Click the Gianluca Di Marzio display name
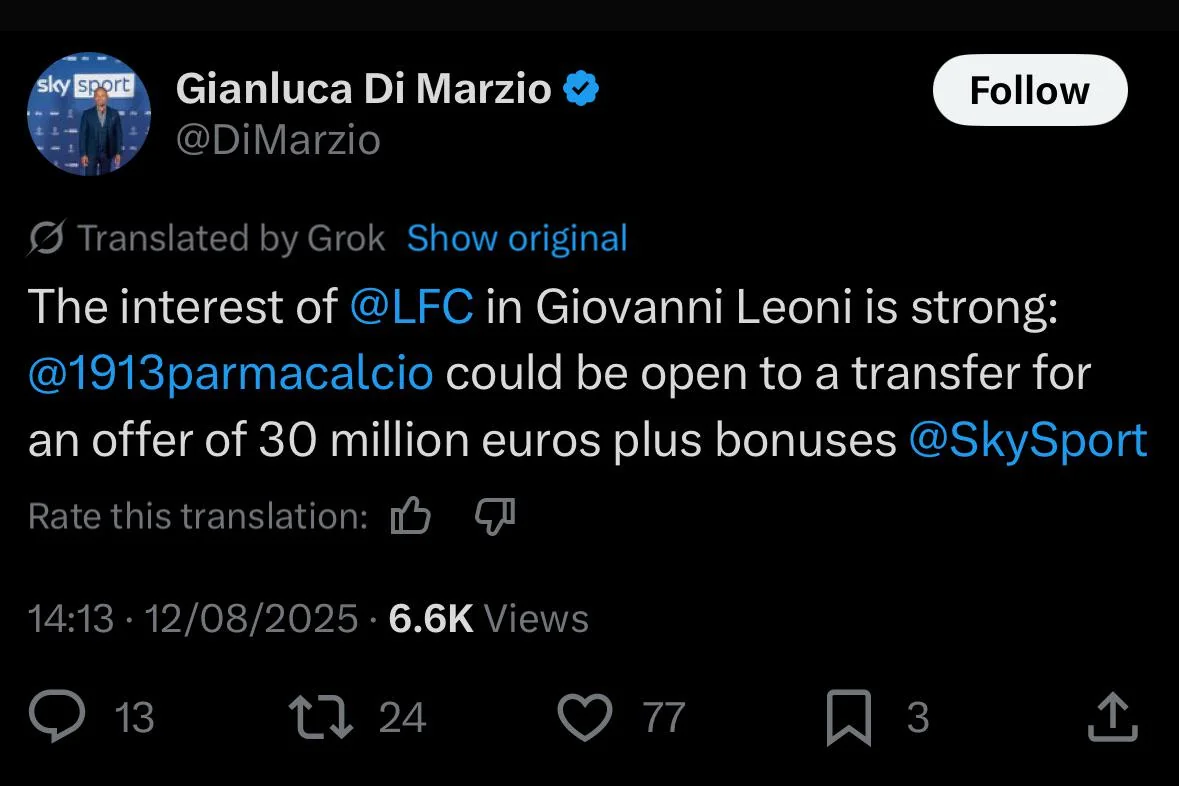The height and width of the screenshot is (786, 1179). coord(364,89)
